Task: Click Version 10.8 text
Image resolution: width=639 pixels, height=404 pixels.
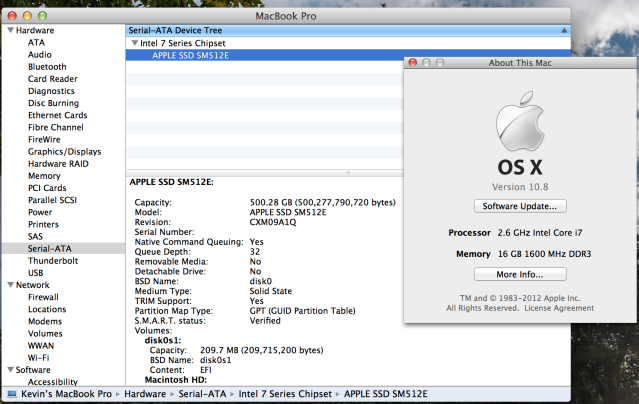Action: coord(520,187)
